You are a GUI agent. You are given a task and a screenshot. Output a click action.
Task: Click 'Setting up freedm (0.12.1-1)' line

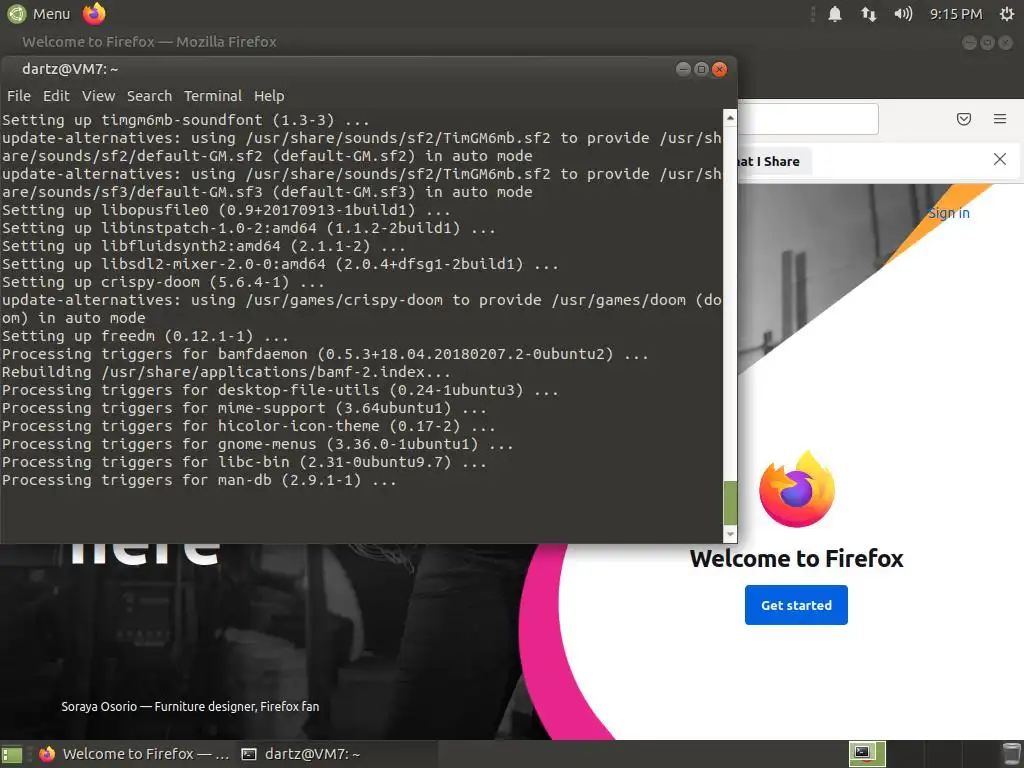[145, 336]
